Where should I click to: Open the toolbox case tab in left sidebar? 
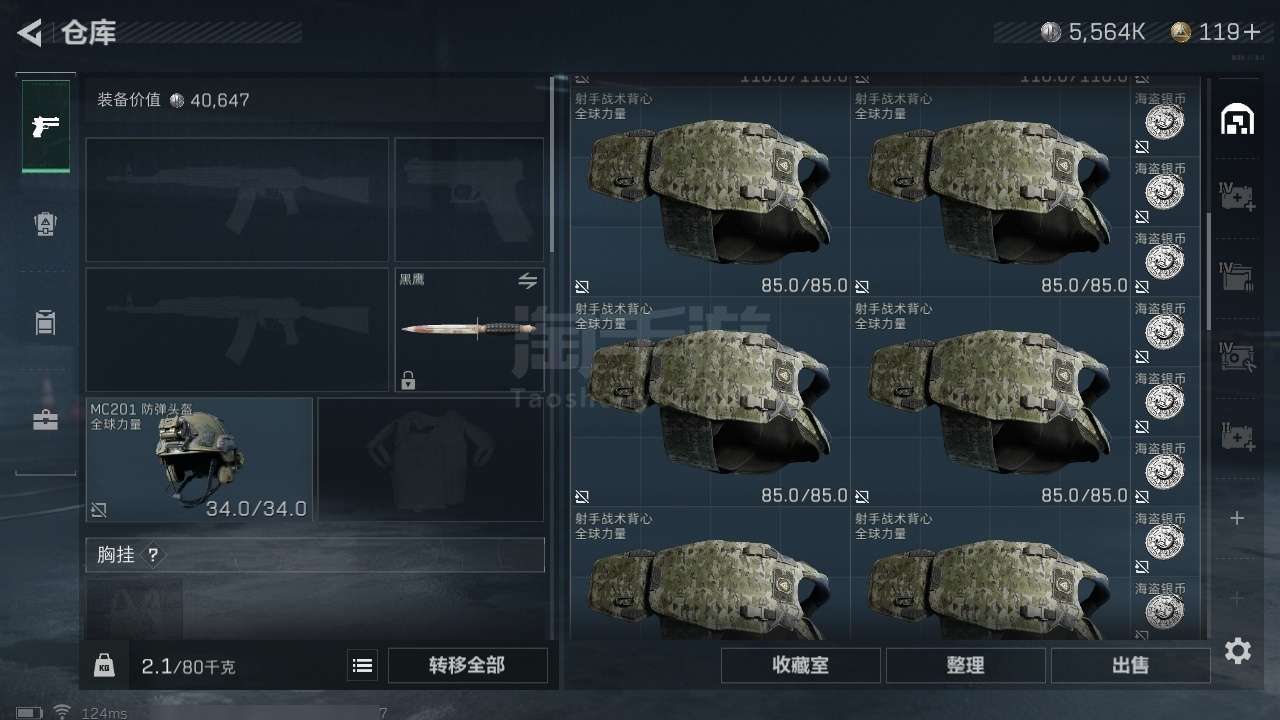[46, 420]
